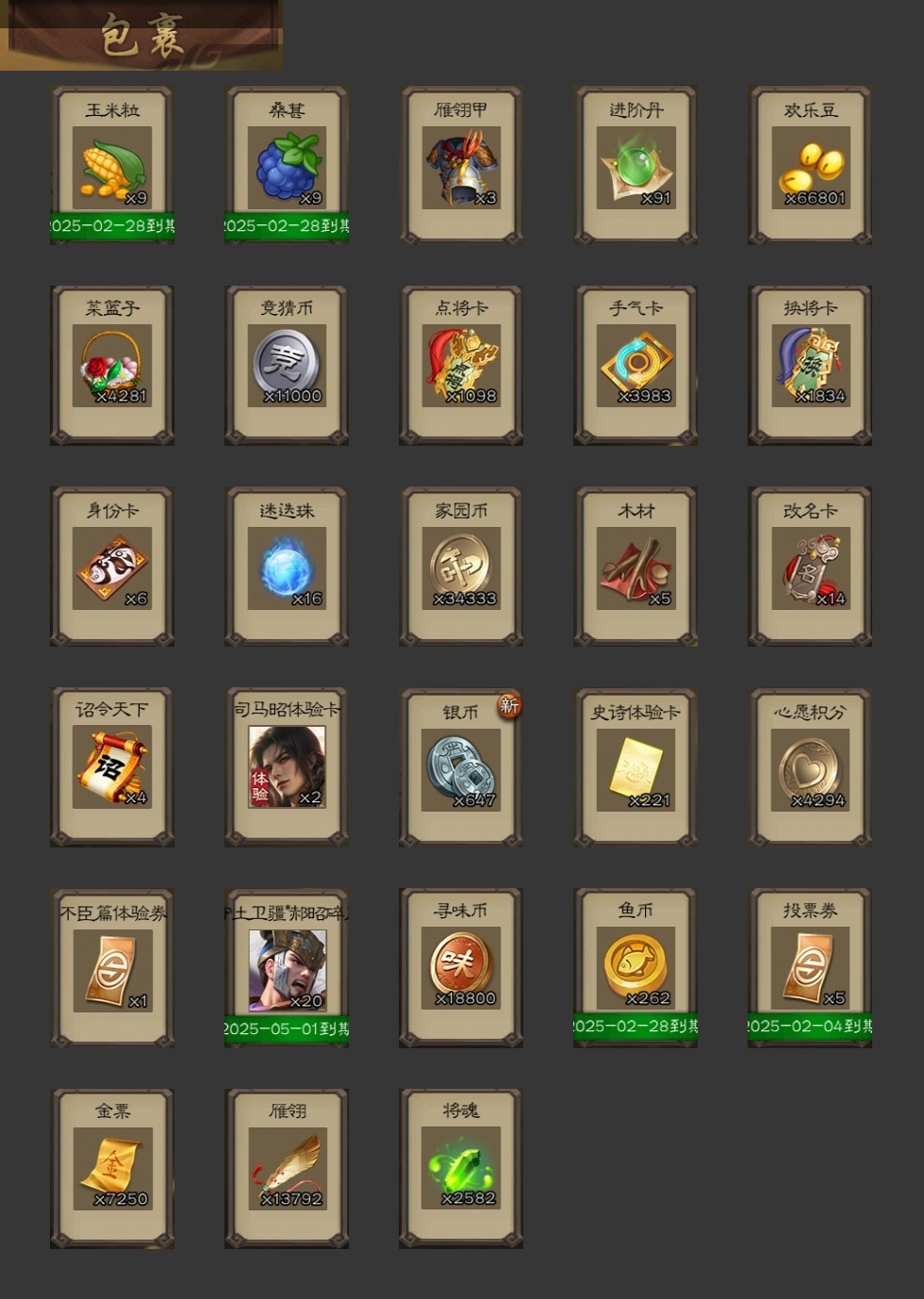This screenshot has height=1299, width=924.
Task: Select the blue 迷迭珠 orb
Action: pos(287,567)
